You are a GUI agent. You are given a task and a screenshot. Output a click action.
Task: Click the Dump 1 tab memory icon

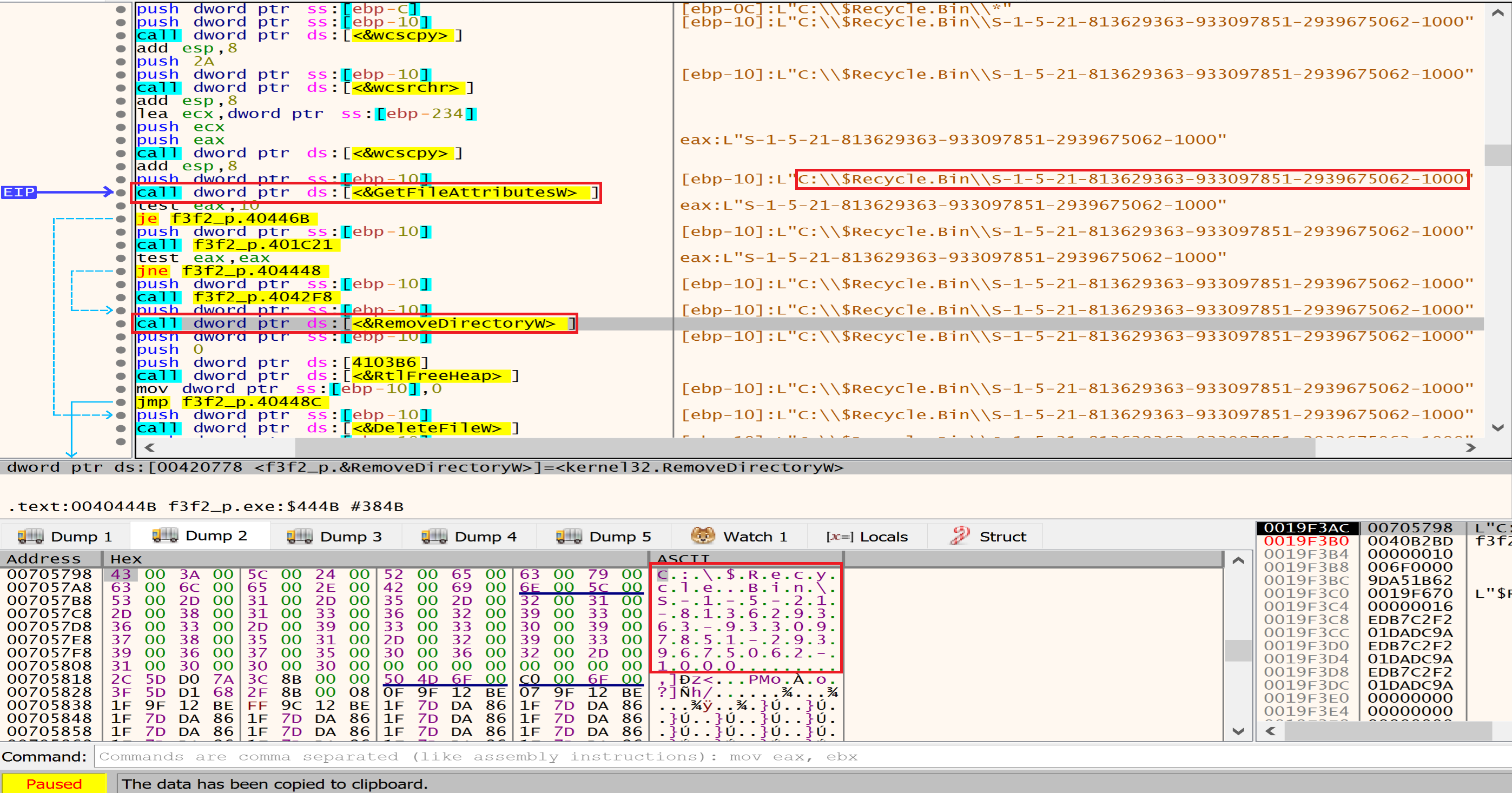[x=30, y=536]
